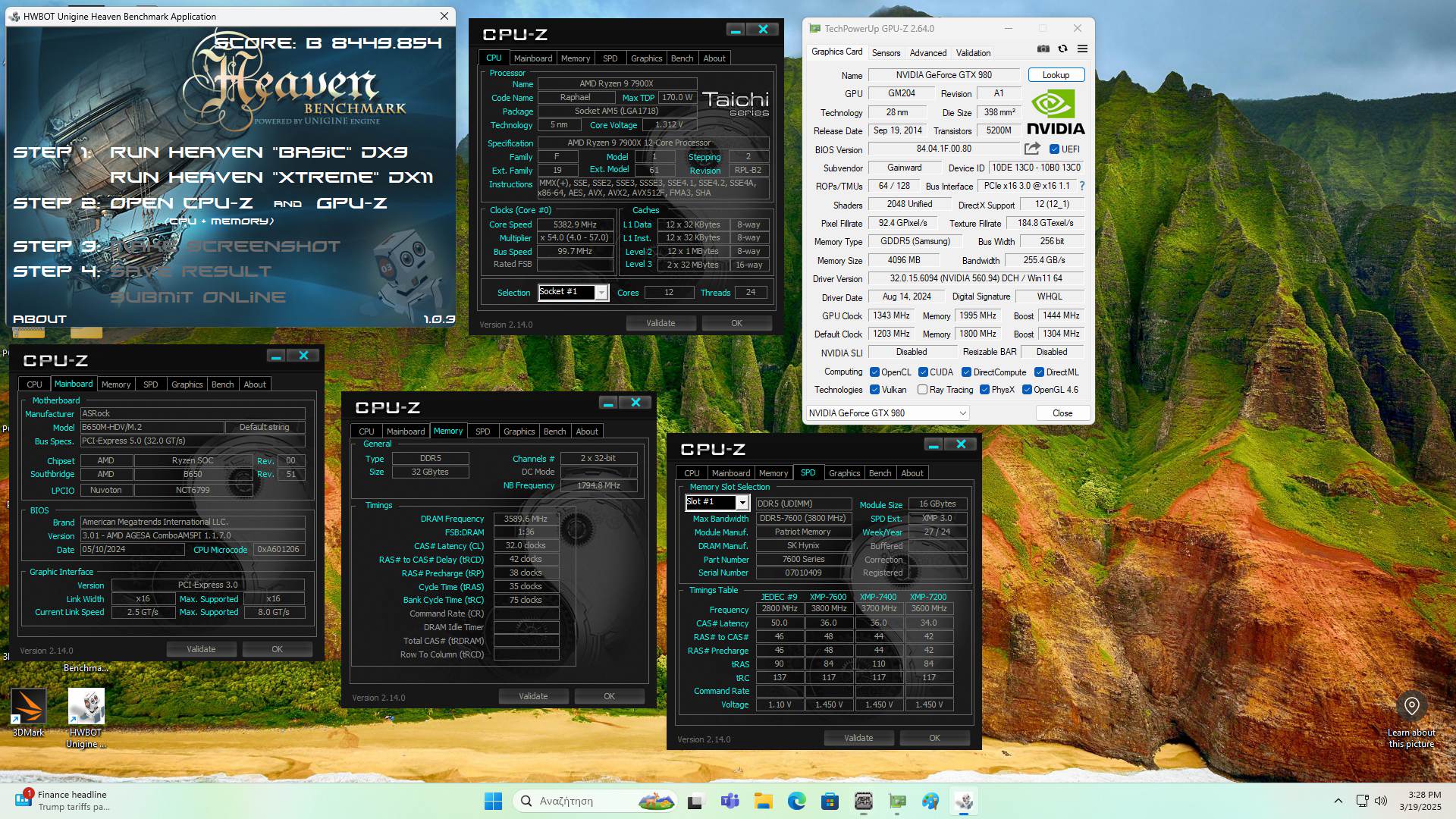Switch to the ASRock app on the taskbar
Viewport: 1456px width, 819px height.
[863, 801]
